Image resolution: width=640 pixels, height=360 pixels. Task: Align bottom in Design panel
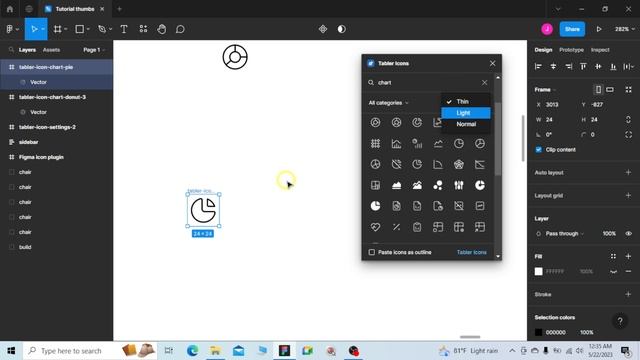[x=613, y=66]
